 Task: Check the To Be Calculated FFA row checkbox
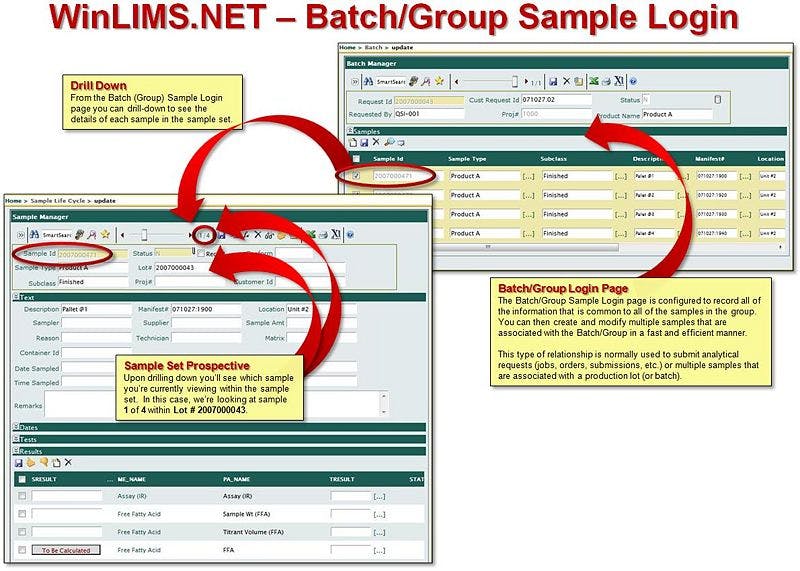click(22, 550)
